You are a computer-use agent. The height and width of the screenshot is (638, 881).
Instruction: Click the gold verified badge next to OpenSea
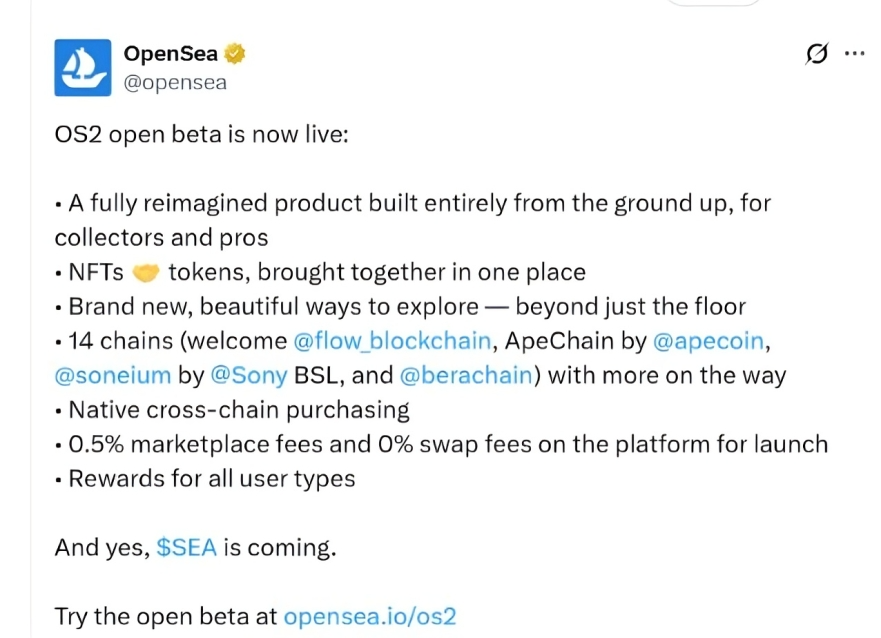[234, 53]
